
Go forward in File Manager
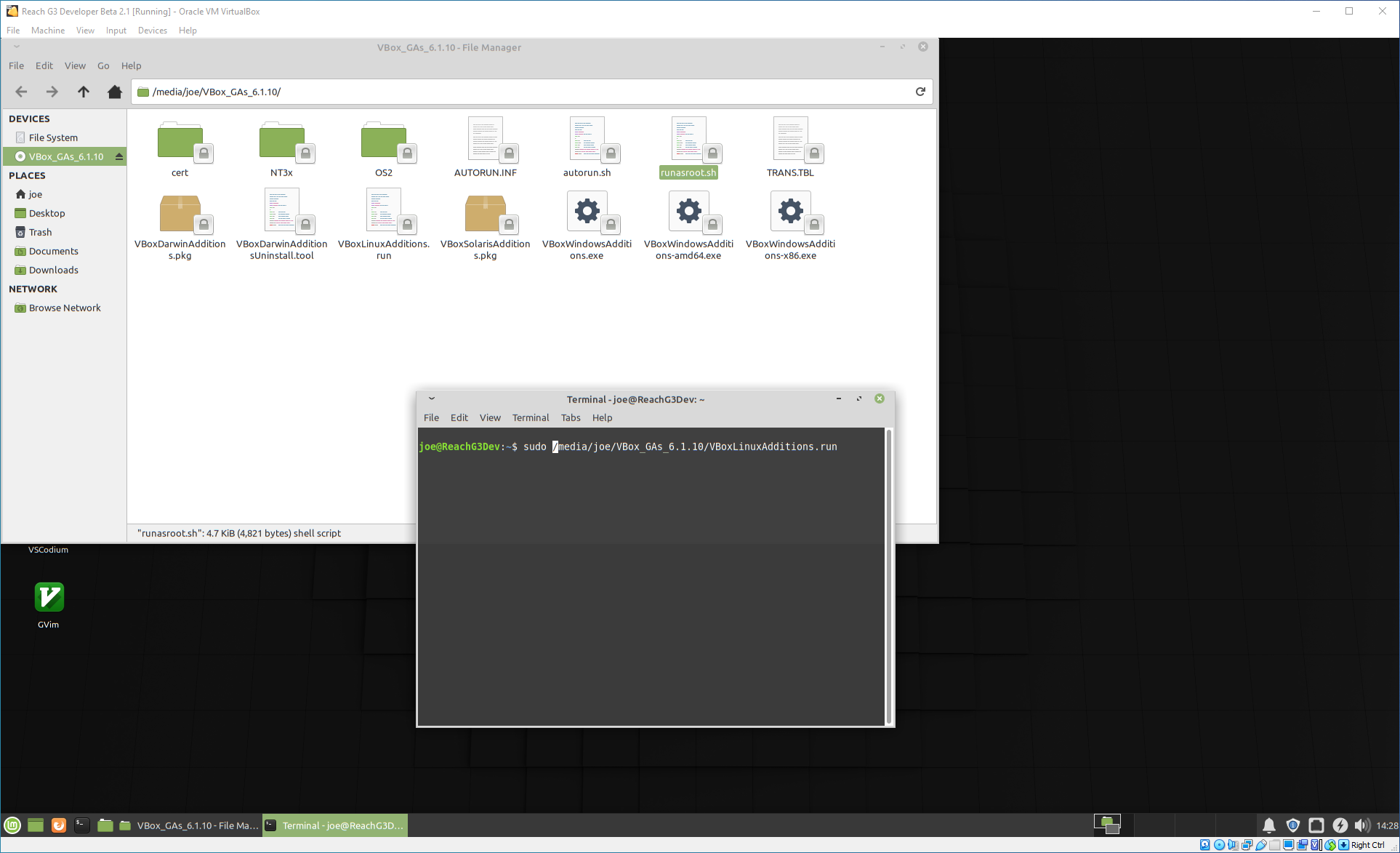pos(52,92)
